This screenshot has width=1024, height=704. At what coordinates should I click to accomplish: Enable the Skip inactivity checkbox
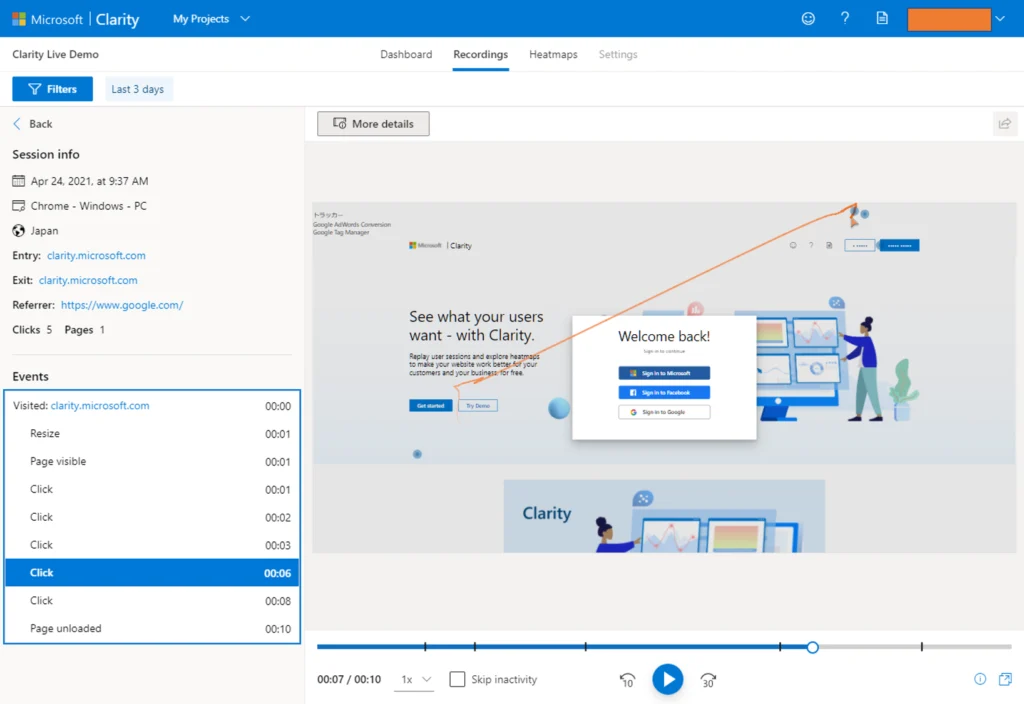457,679
